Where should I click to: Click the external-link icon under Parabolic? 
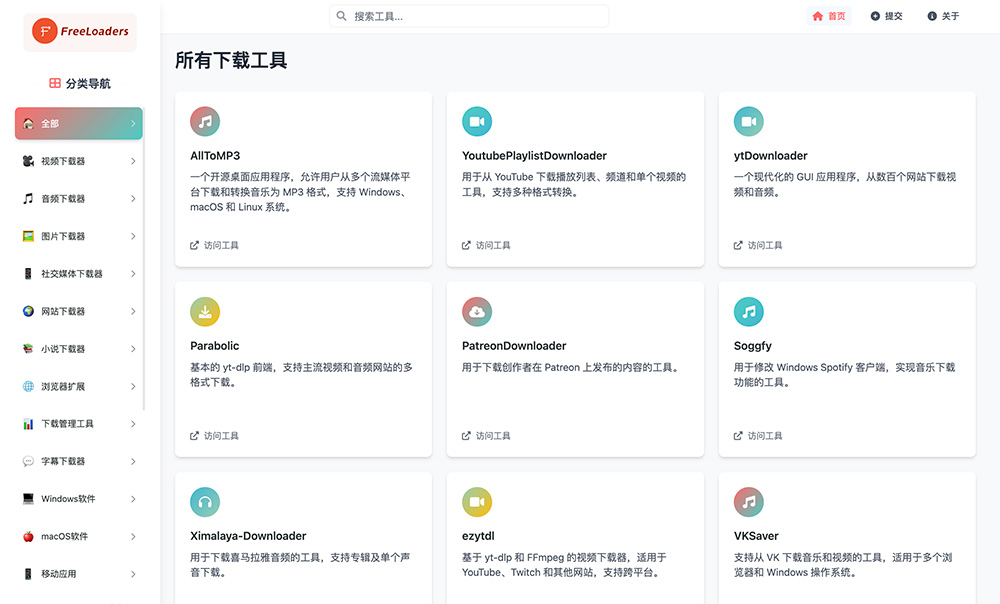[x=195, y=436]
